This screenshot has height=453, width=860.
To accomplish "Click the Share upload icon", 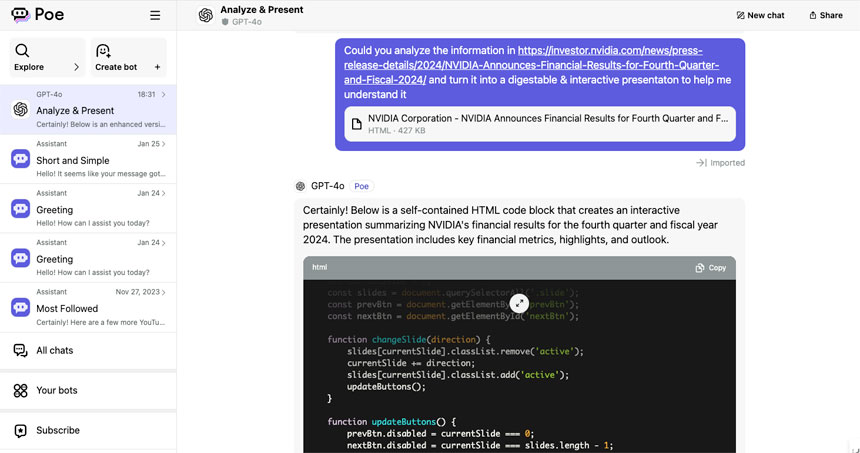I will coord(813,15).
